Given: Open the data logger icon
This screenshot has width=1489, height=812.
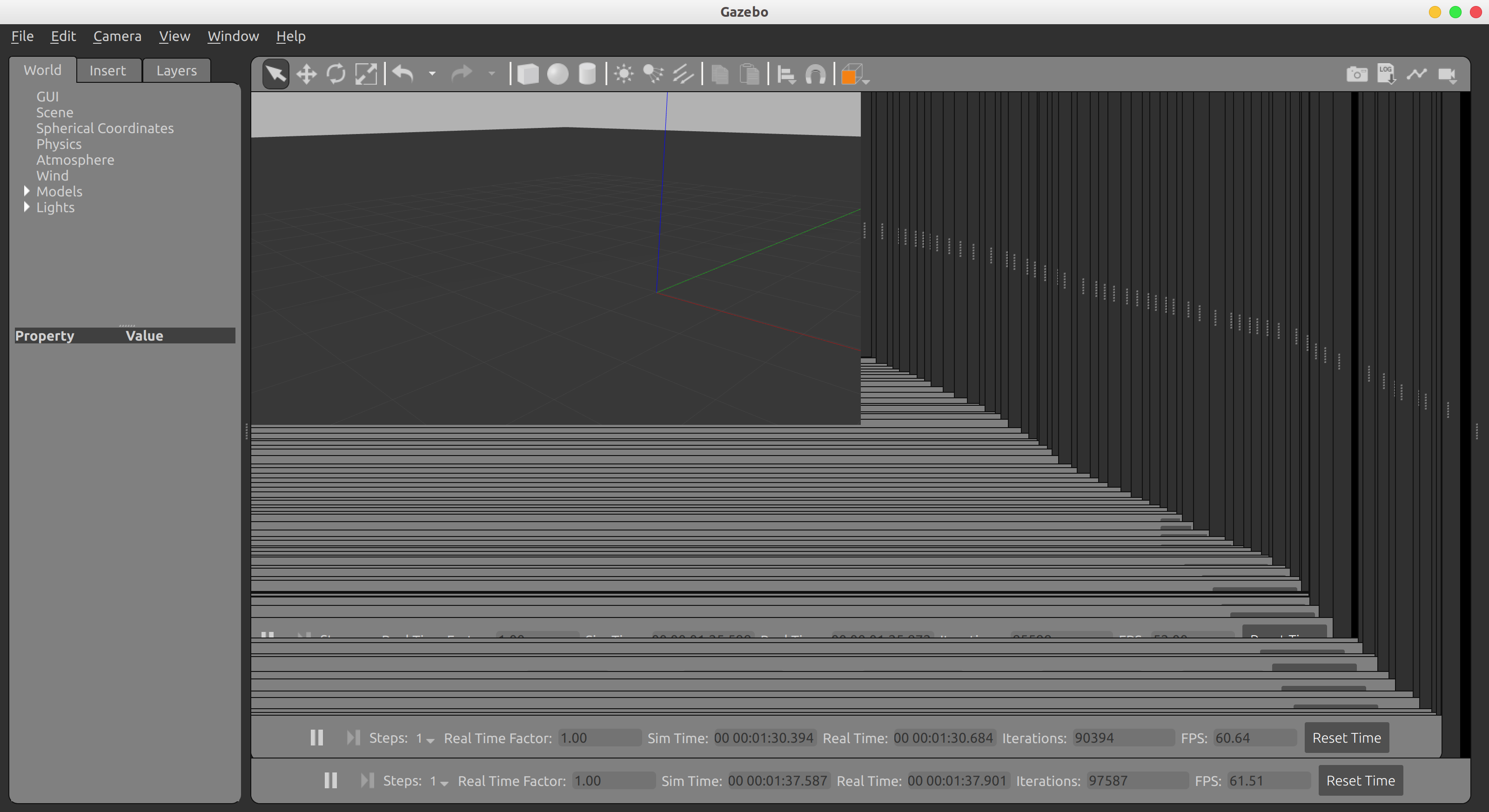Looking at the screenshot, I should tap(1386, 74).
